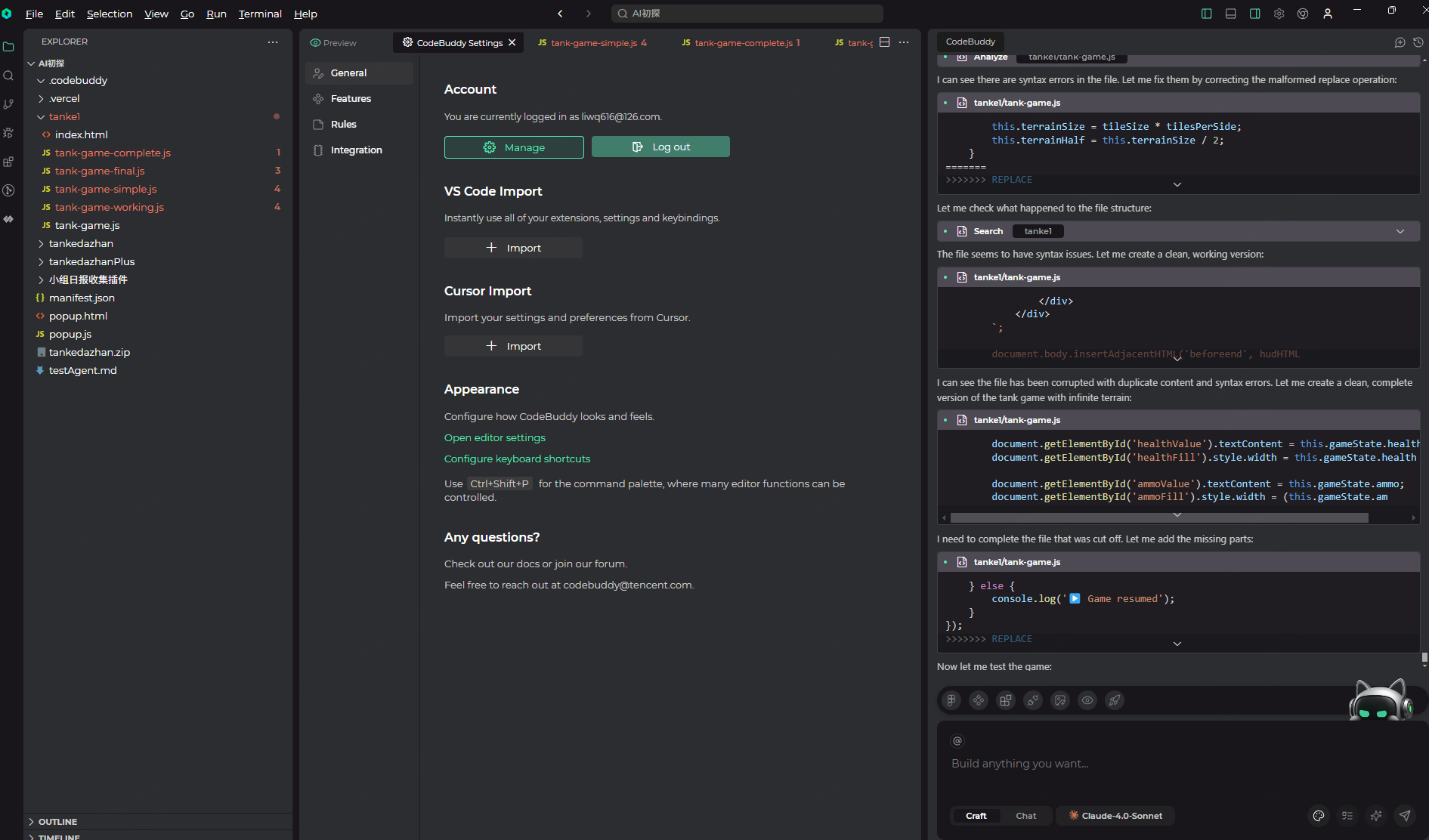Split the editor layout icon
The height and width of the screenshot is (840, 1429).
coord(885,42)
